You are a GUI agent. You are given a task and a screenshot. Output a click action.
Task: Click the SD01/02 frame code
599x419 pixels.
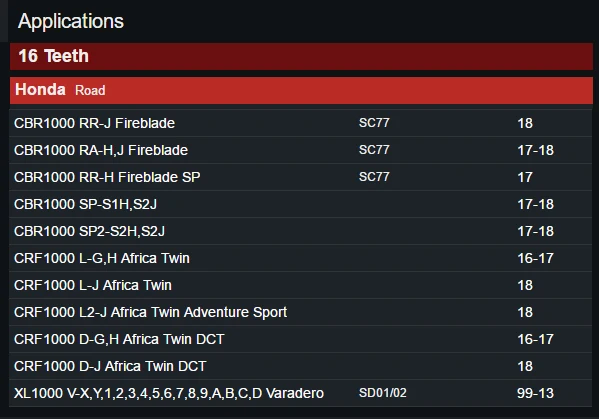coord(382,393)
